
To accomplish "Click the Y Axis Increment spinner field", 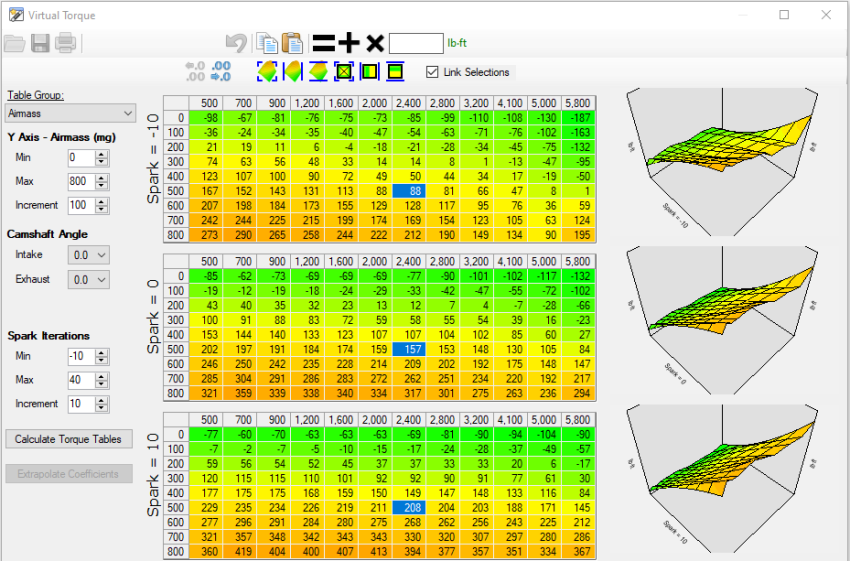I will 80,205.
